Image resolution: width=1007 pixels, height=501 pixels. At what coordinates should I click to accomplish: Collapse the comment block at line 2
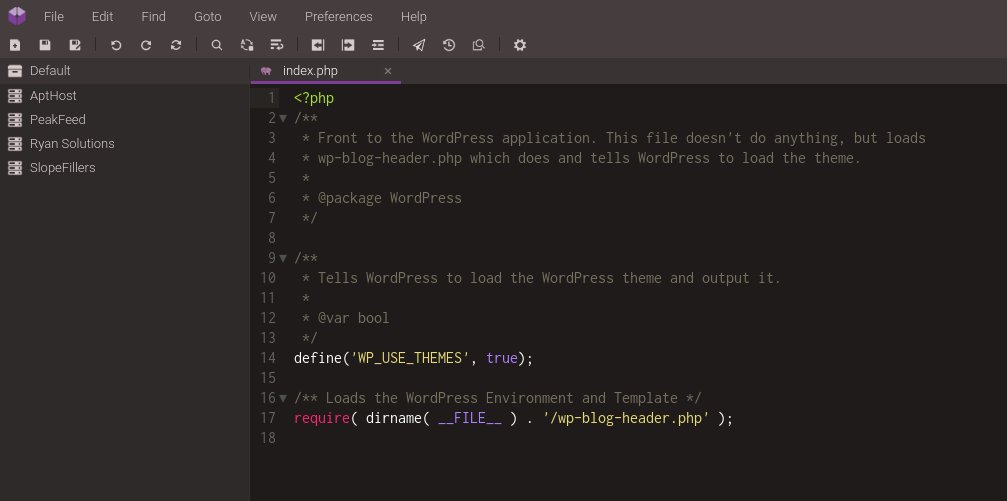pos(283,118)
